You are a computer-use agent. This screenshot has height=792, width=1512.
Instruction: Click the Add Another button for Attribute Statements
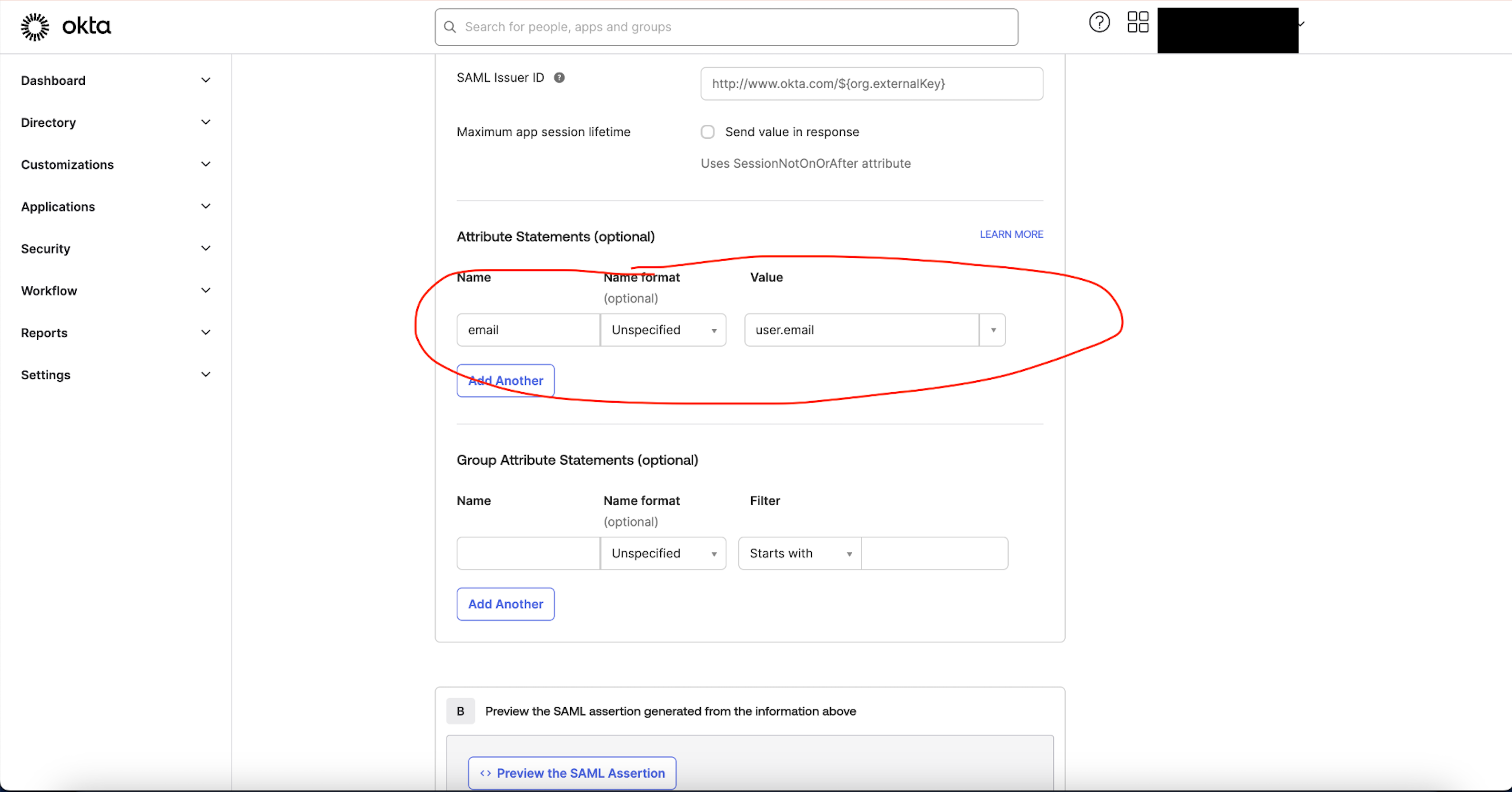click(505, 380)
